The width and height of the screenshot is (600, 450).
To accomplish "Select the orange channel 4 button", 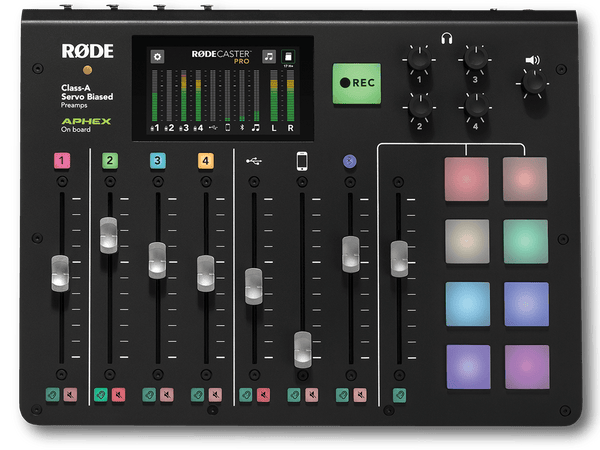I will click(205, 161).
